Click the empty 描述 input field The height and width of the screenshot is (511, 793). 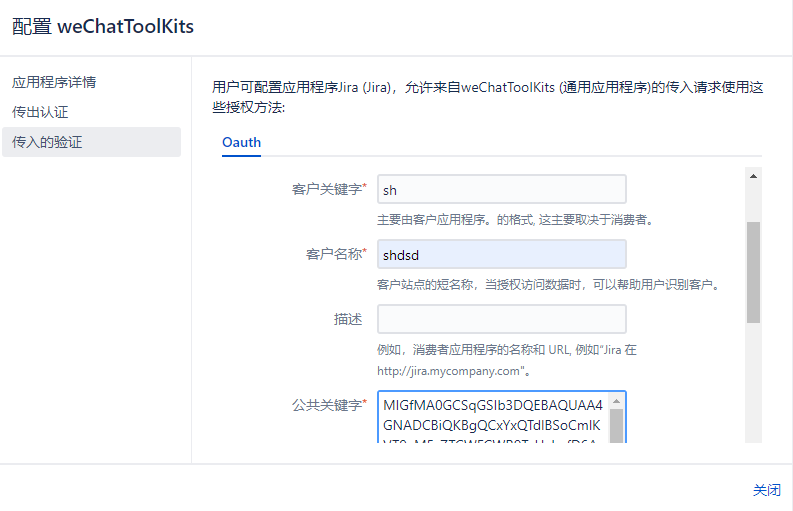pos(501,319)
